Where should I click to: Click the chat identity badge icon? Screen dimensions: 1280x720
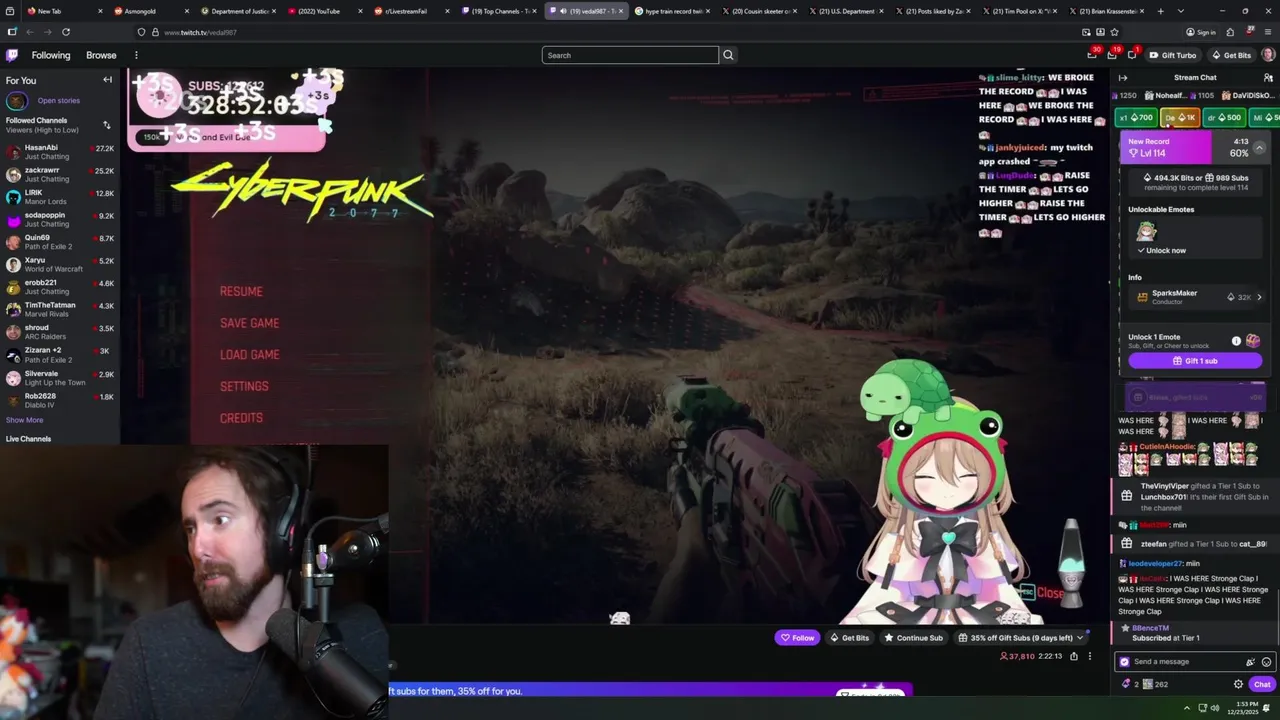click(x=1124, y=662)
